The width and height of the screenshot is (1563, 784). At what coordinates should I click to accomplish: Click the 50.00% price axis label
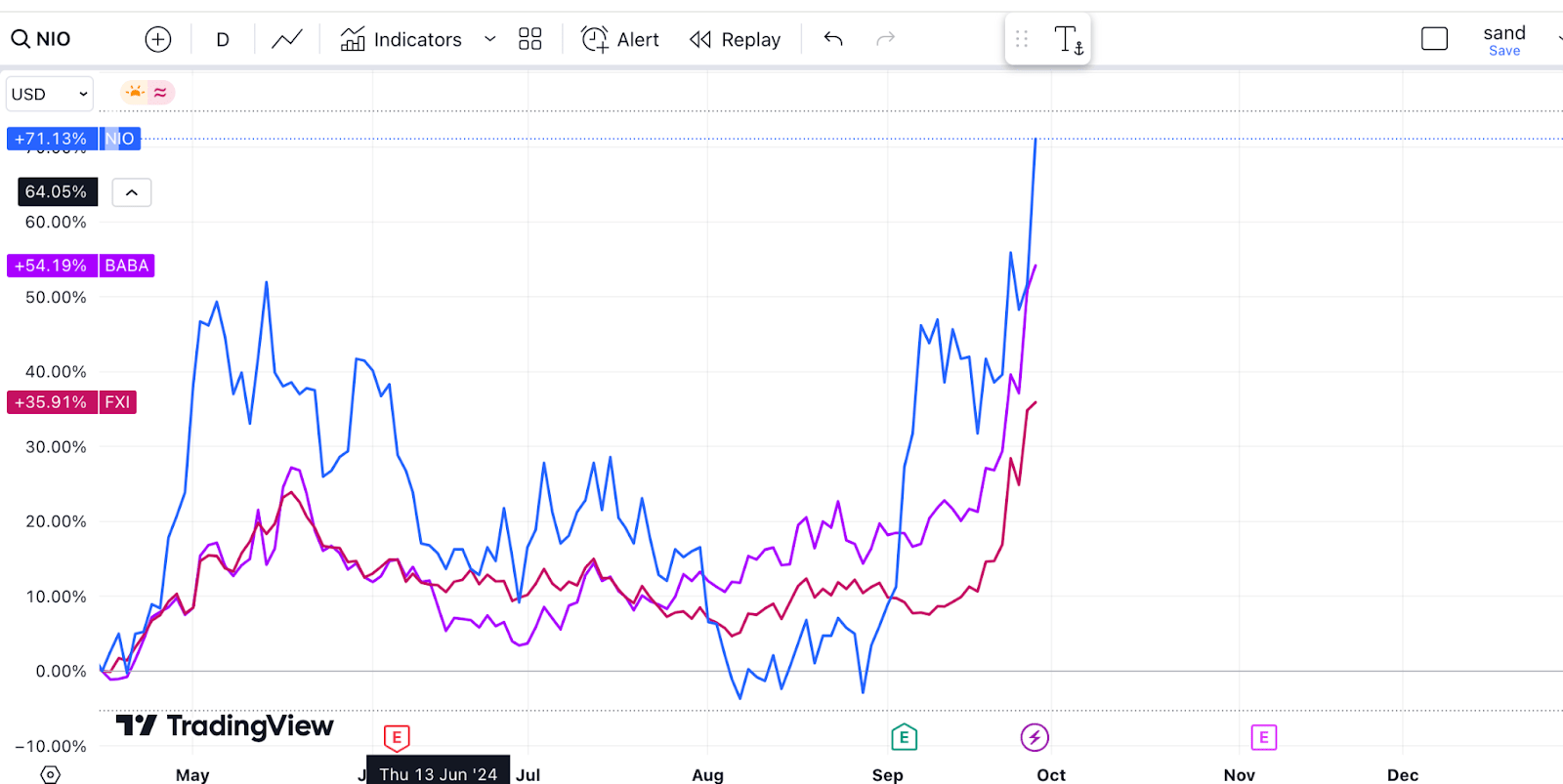click(56, 298)
